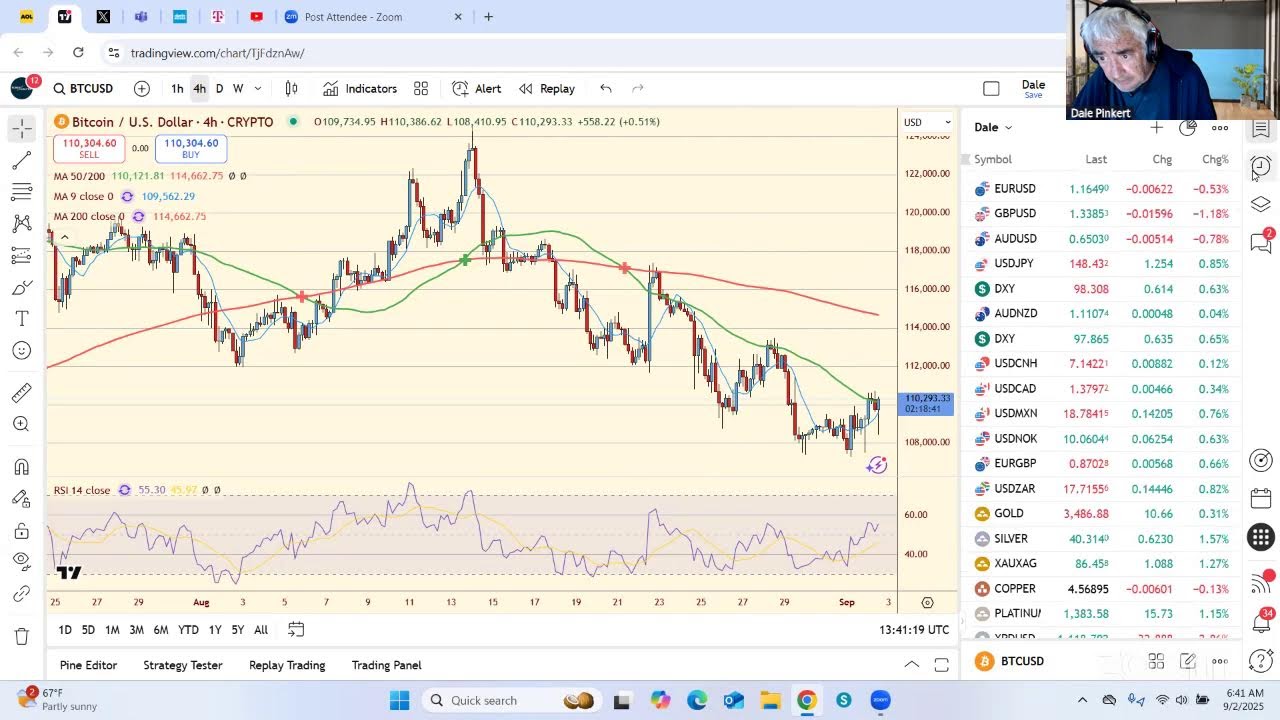
Task: Click the 110,304.60 BUY button
Action: 190,149
